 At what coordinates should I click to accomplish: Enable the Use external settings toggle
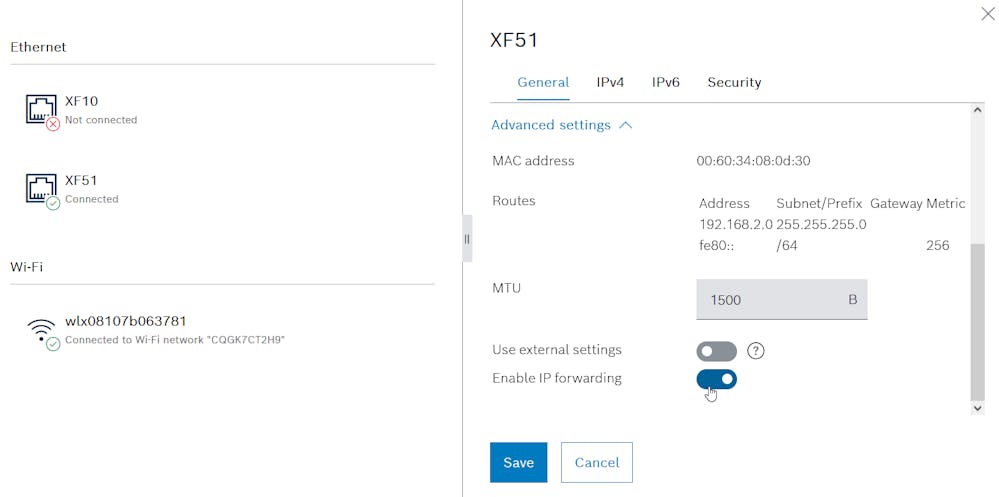tap(716, 351)
